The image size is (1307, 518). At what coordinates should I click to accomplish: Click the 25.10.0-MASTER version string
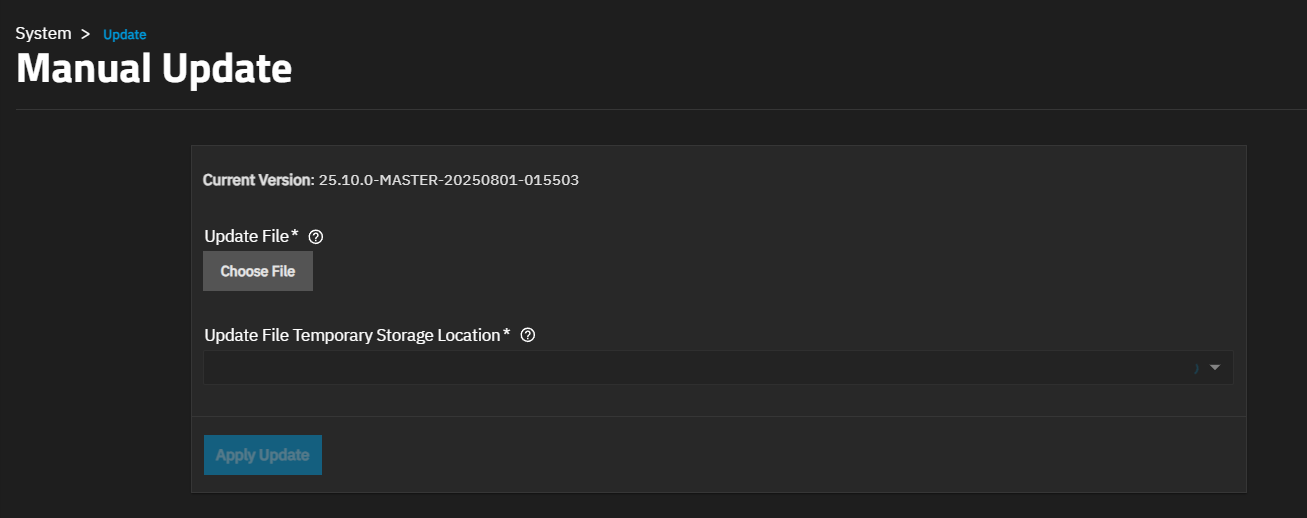[x=448, y=181]
